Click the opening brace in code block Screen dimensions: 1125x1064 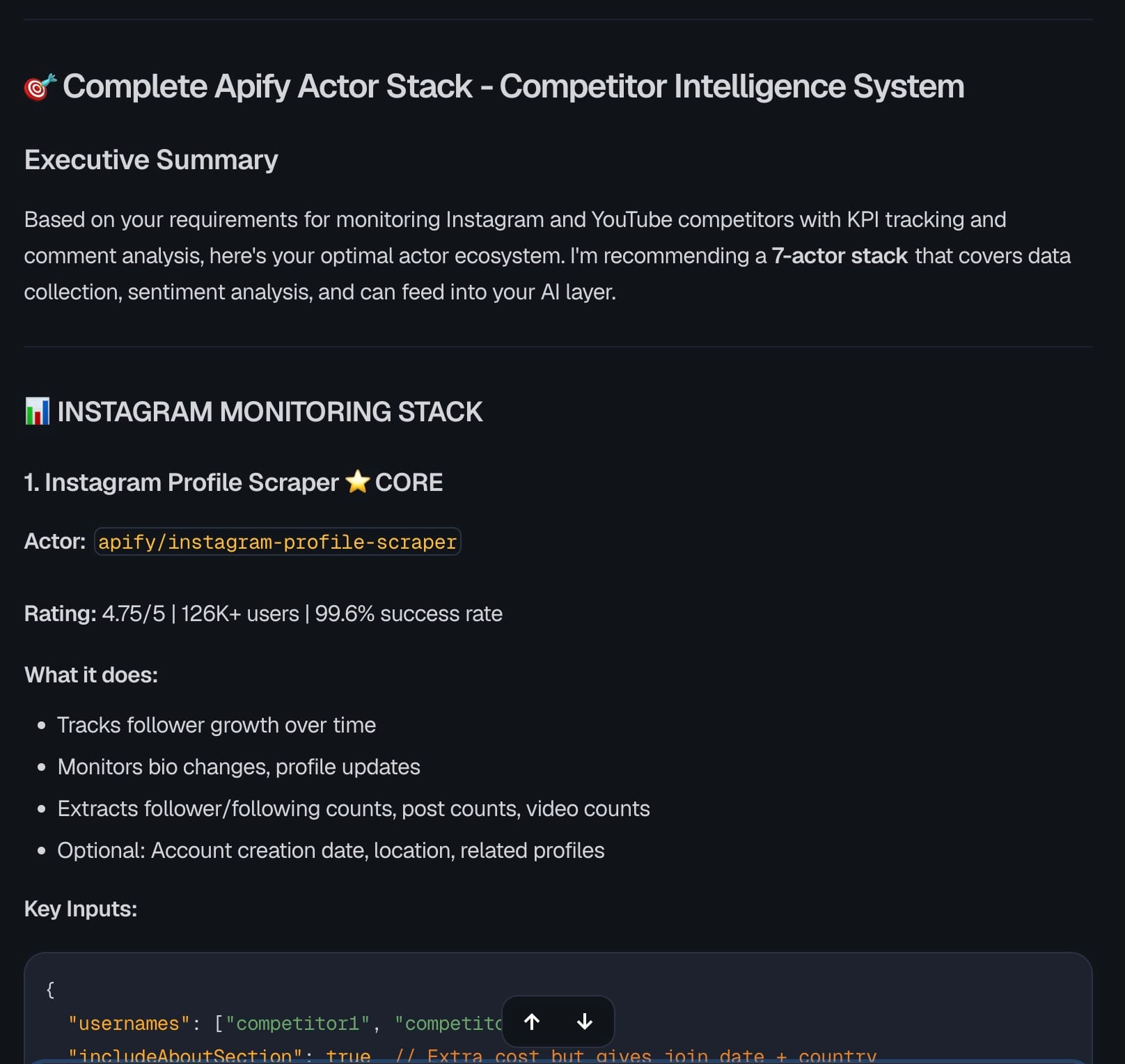[x=50, y=989]
